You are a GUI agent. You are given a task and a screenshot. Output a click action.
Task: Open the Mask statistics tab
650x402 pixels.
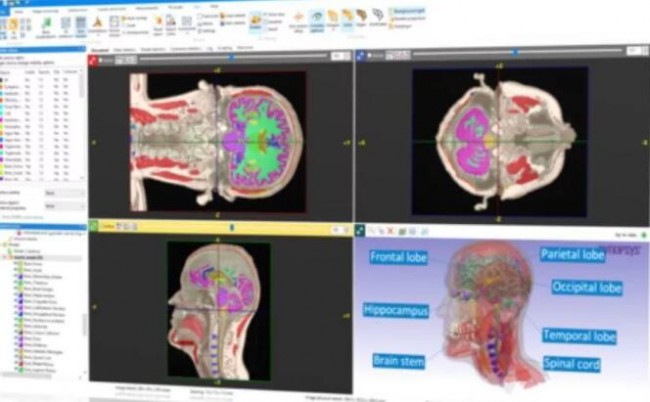125,47
